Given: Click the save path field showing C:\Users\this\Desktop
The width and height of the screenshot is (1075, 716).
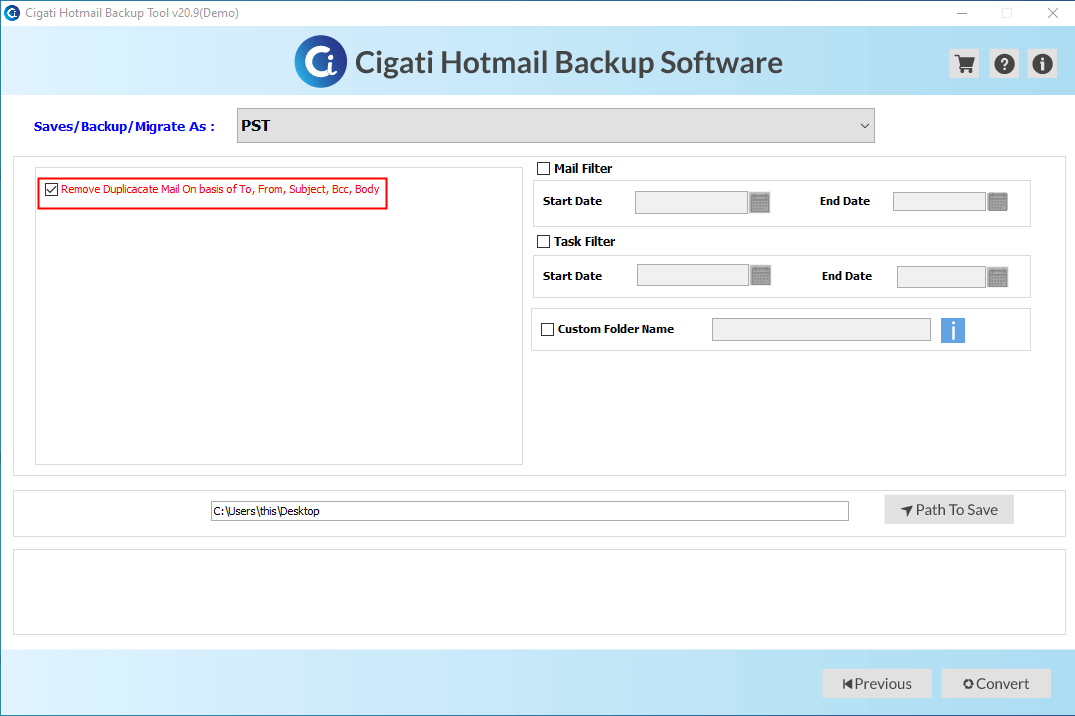Looking at the screenshot, I should coord(529,511).
